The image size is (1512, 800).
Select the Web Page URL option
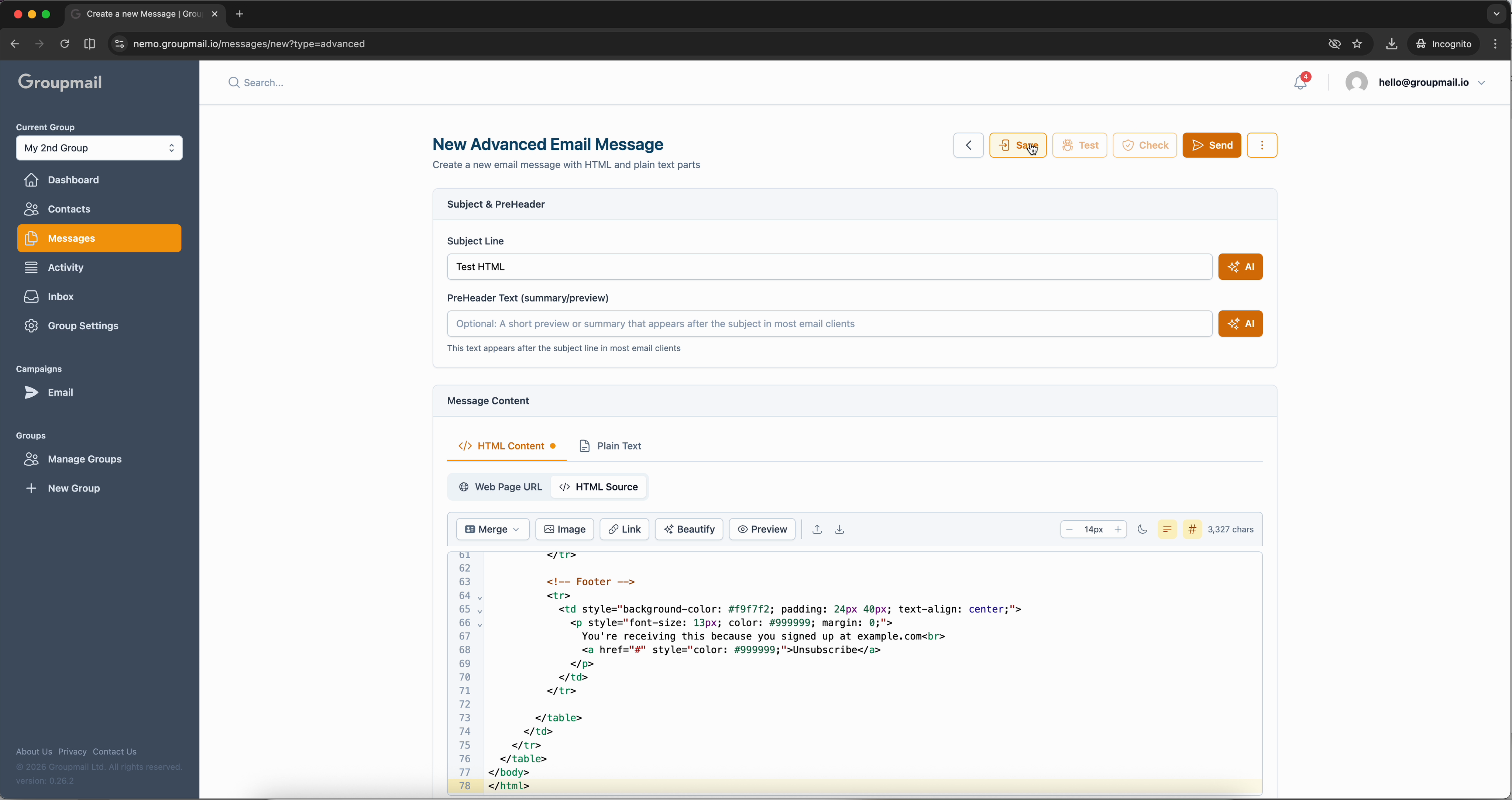[500, 487]
